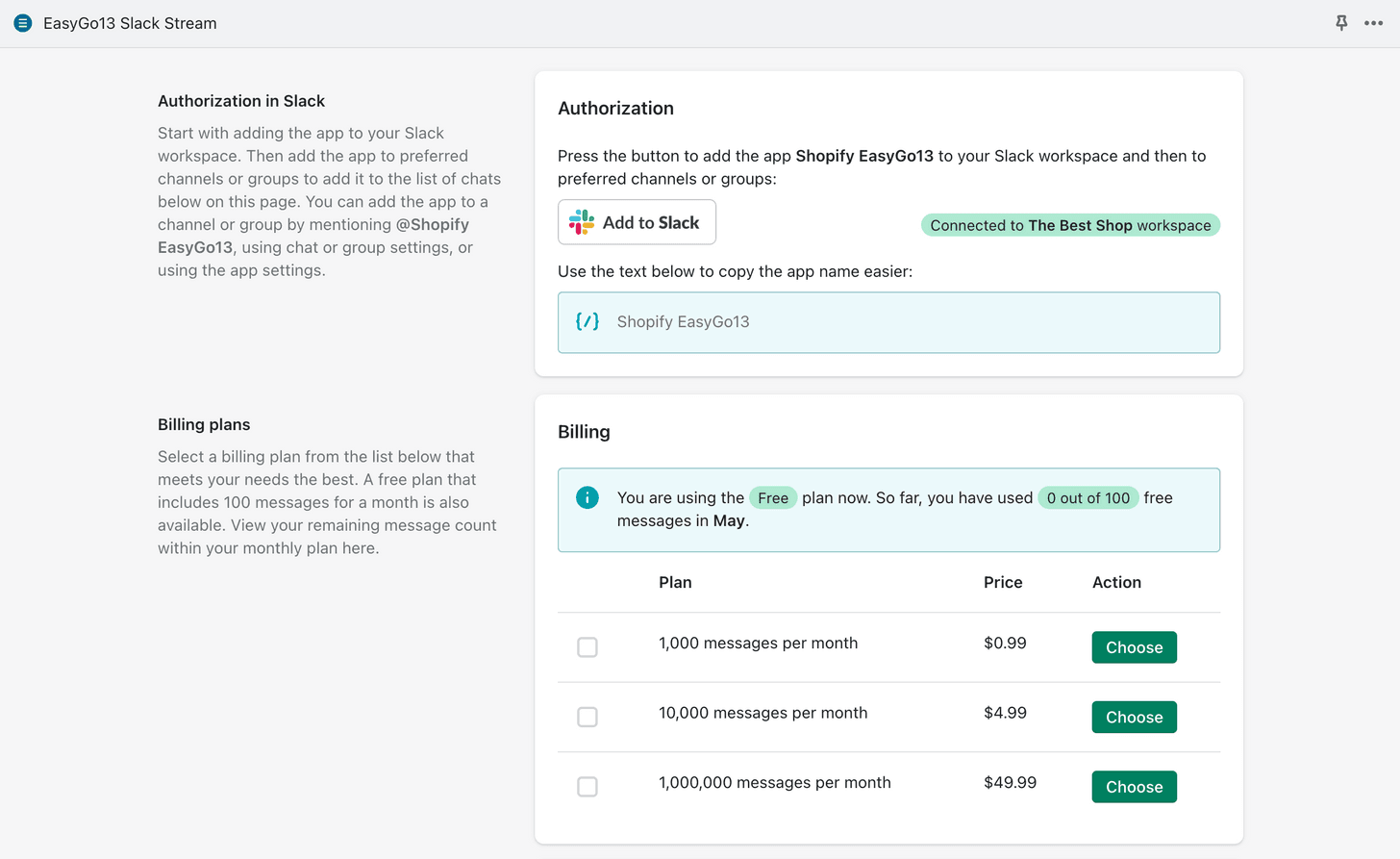
Task: Pin the EasyGo13 Slack Stream page
Action: click(1340, 22)
